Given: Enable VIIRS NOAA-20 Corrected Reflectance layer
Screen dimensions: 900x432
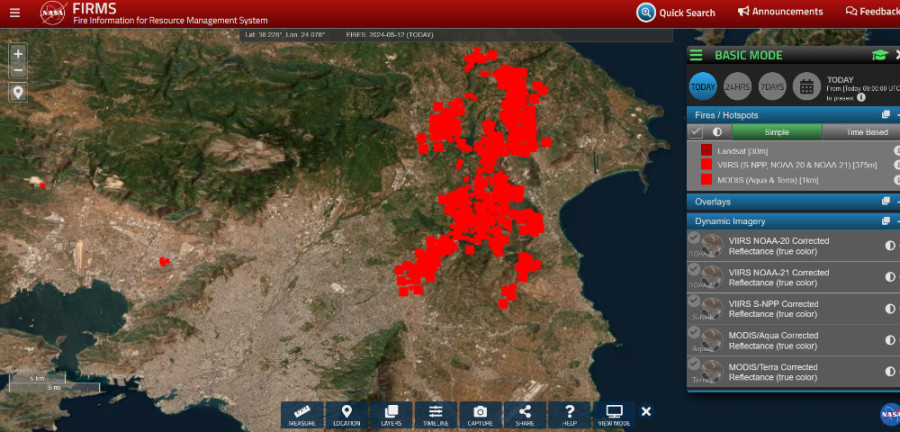Looking at the screenshot, I should point(694,238).
